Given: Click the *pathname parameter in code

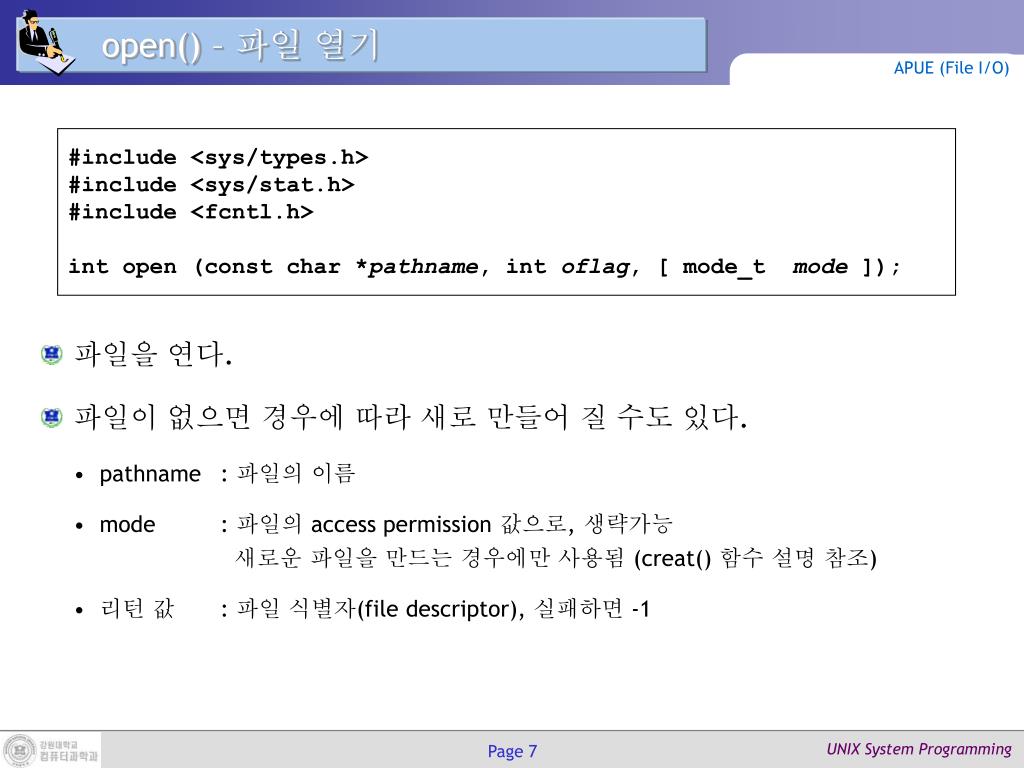Looking at the screenshot, I should click(417, 267).
